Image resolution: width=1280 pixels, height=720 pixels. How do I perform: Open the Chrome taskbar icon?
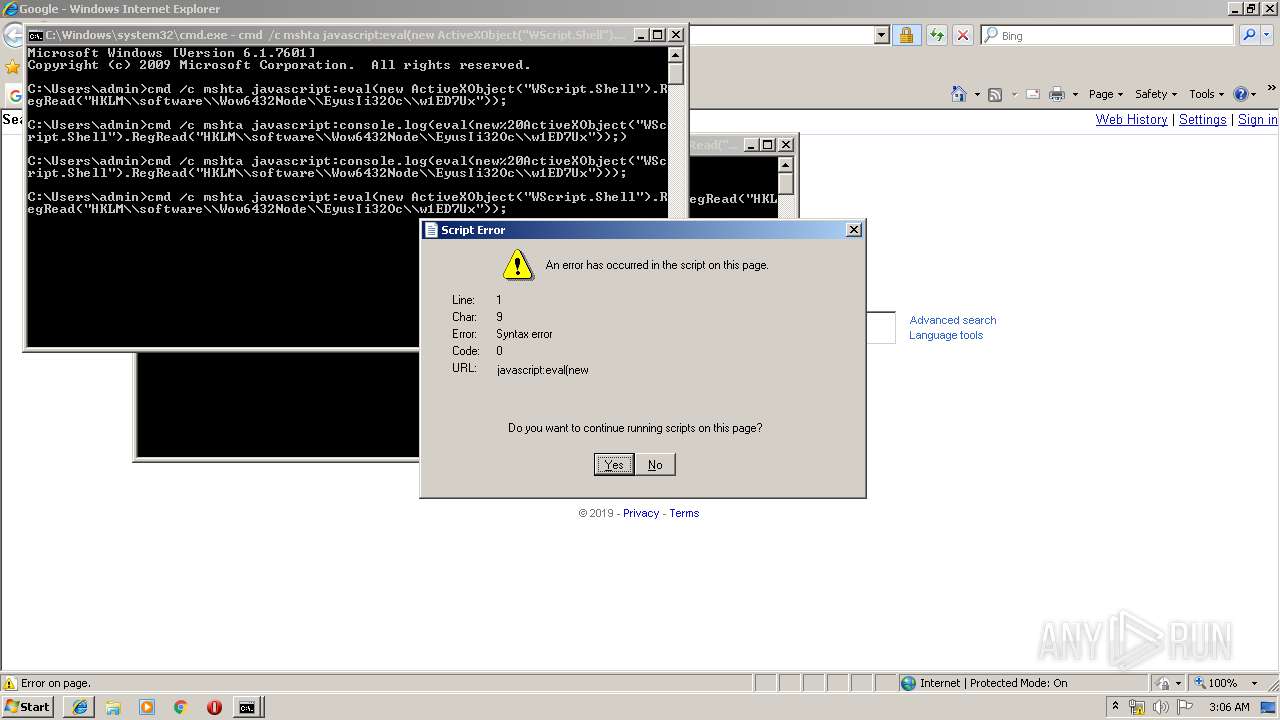181,707
